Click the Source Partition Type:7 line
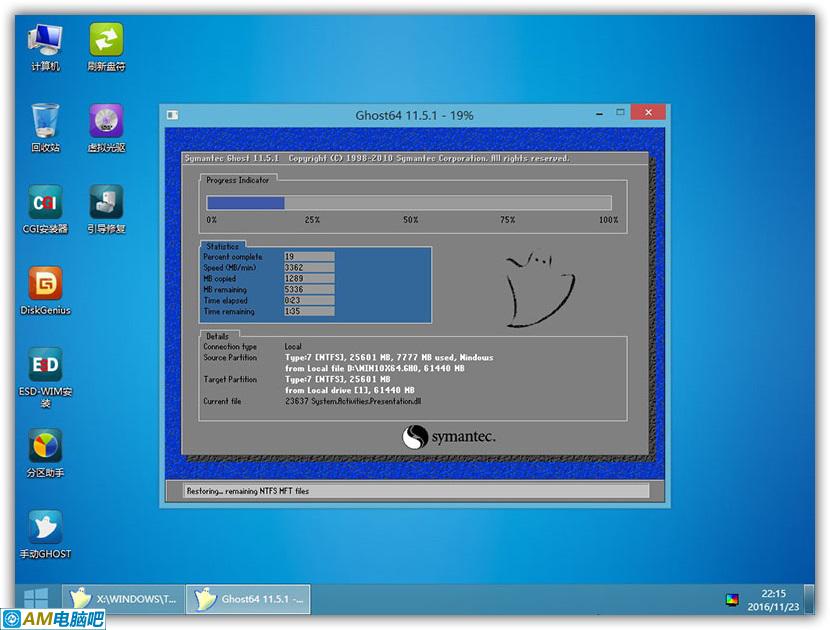 pyautogui.click(x=389, y=357)
